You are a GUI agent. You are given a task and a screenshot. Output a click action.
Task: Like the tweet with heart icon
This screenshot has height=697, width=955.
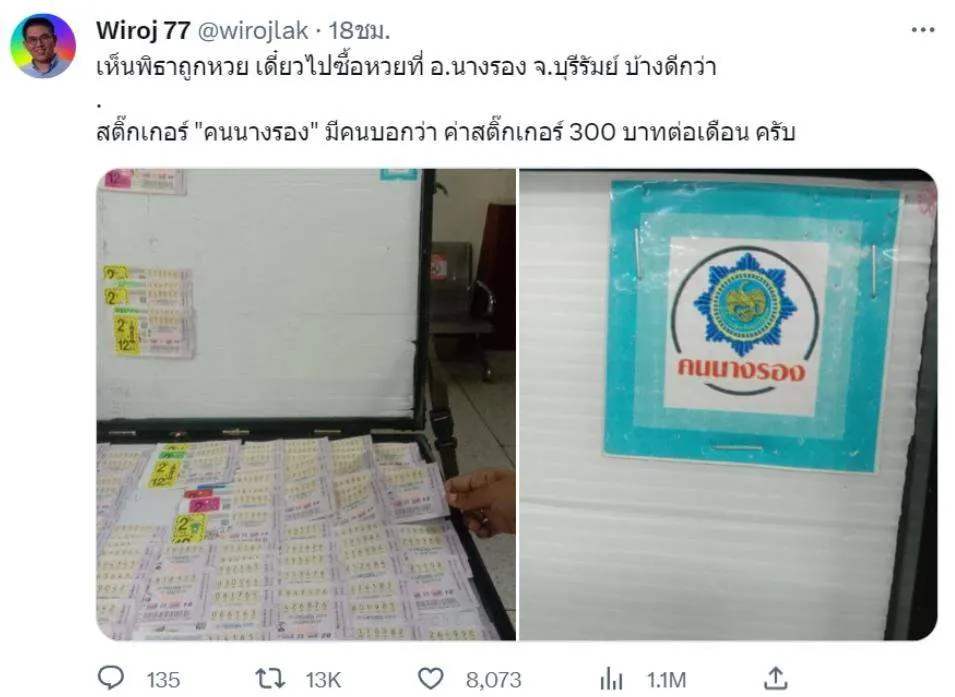click(x=431, y=678)
